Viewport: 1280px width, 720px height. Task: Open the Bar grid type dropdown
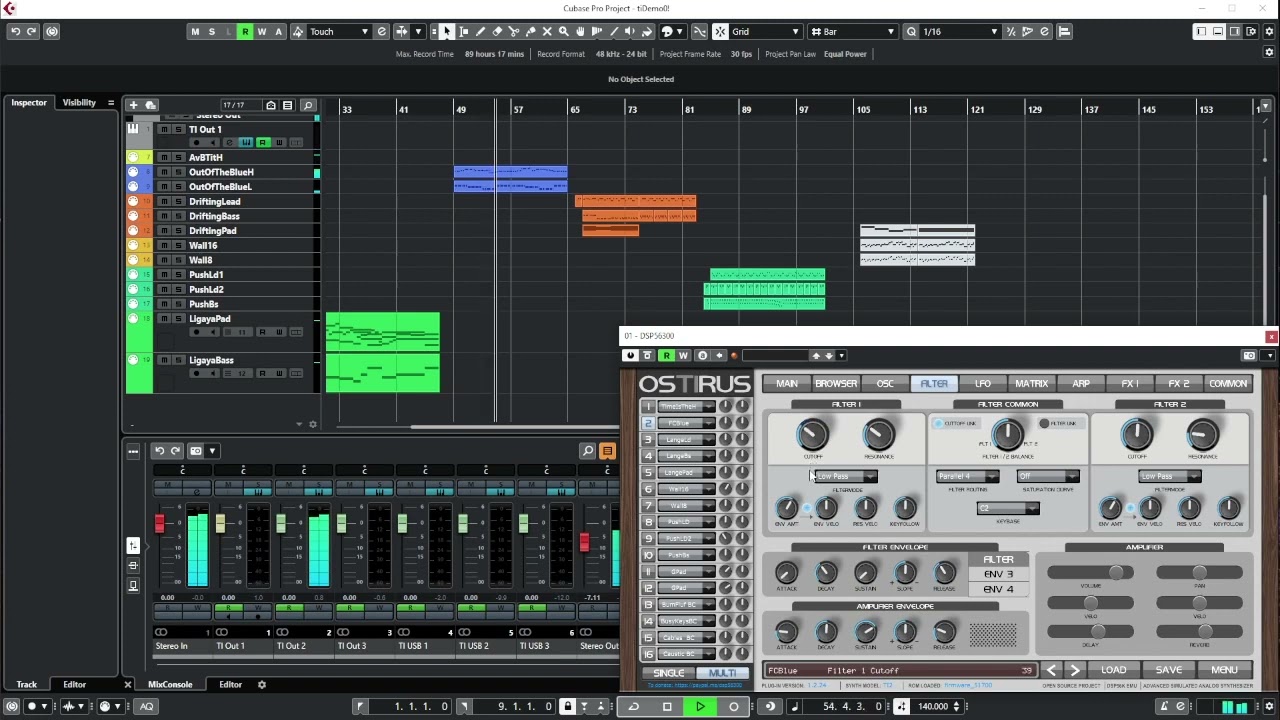(x=852, y=31)
